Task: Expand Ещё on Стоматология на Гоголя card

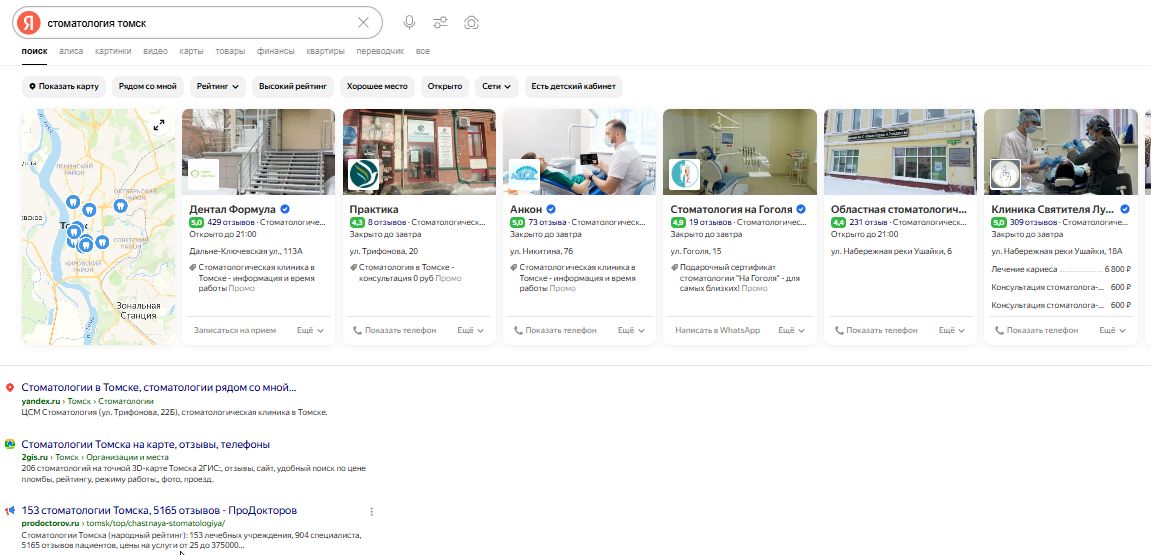Action: 791,330
